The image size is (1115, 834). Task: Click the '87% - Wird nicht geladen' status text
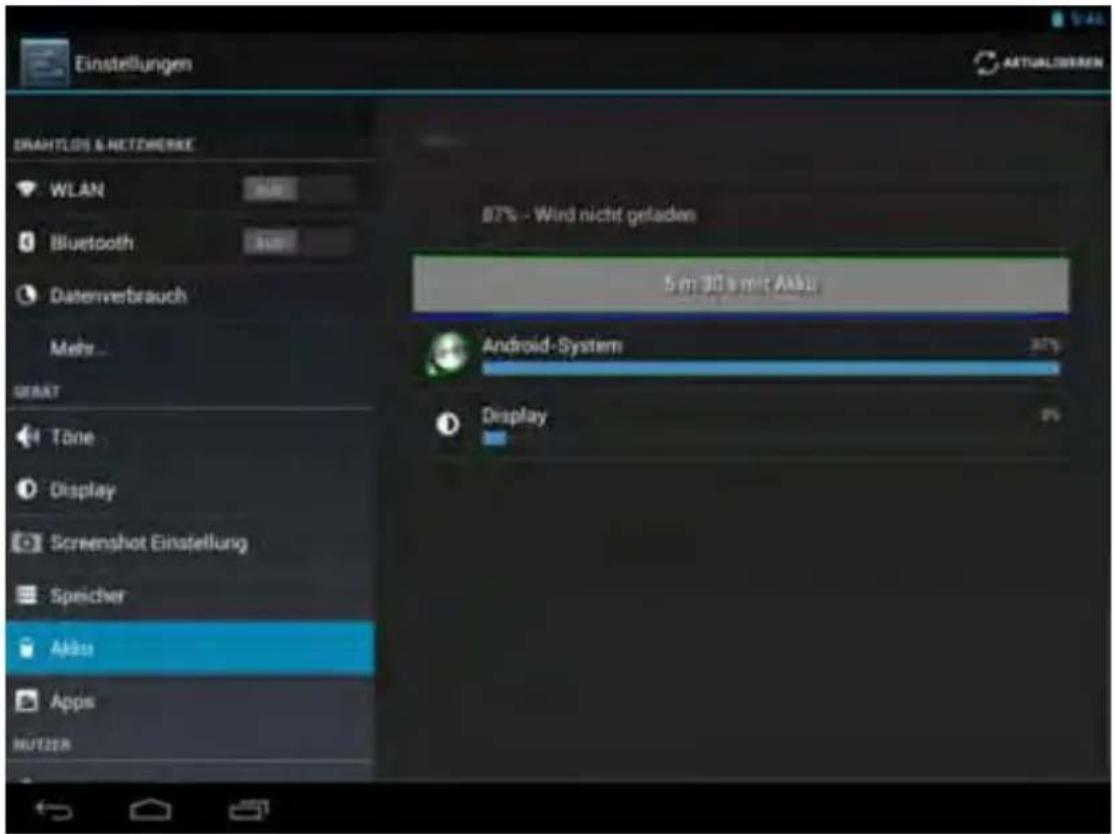(x=589, y=215)
